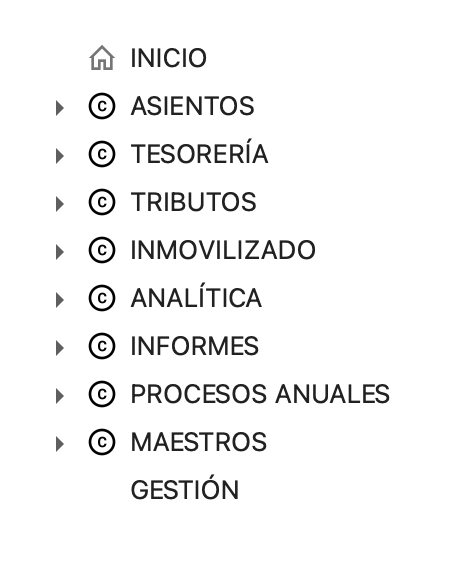
Task: Open the PROCESOS ANUALES entry
Action: [260, 394]
